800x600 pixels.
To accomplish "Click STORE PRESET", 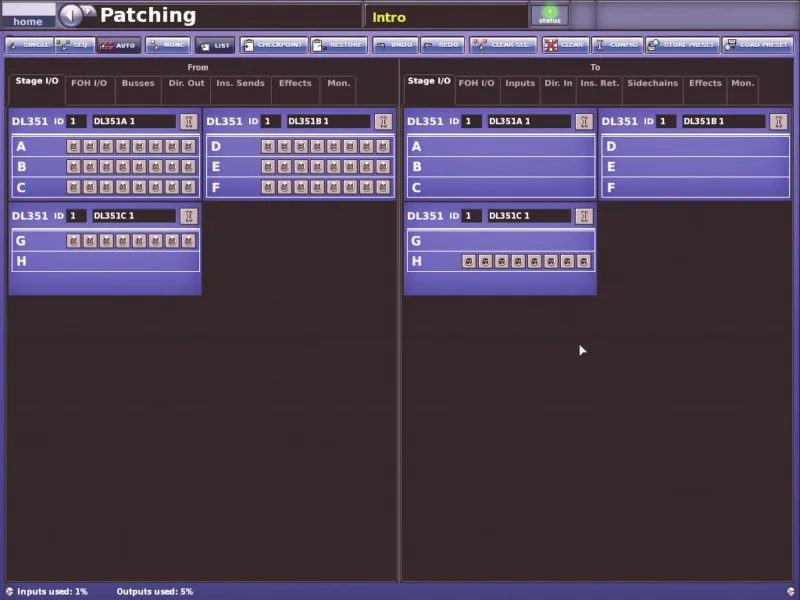I will click(683, 45).
